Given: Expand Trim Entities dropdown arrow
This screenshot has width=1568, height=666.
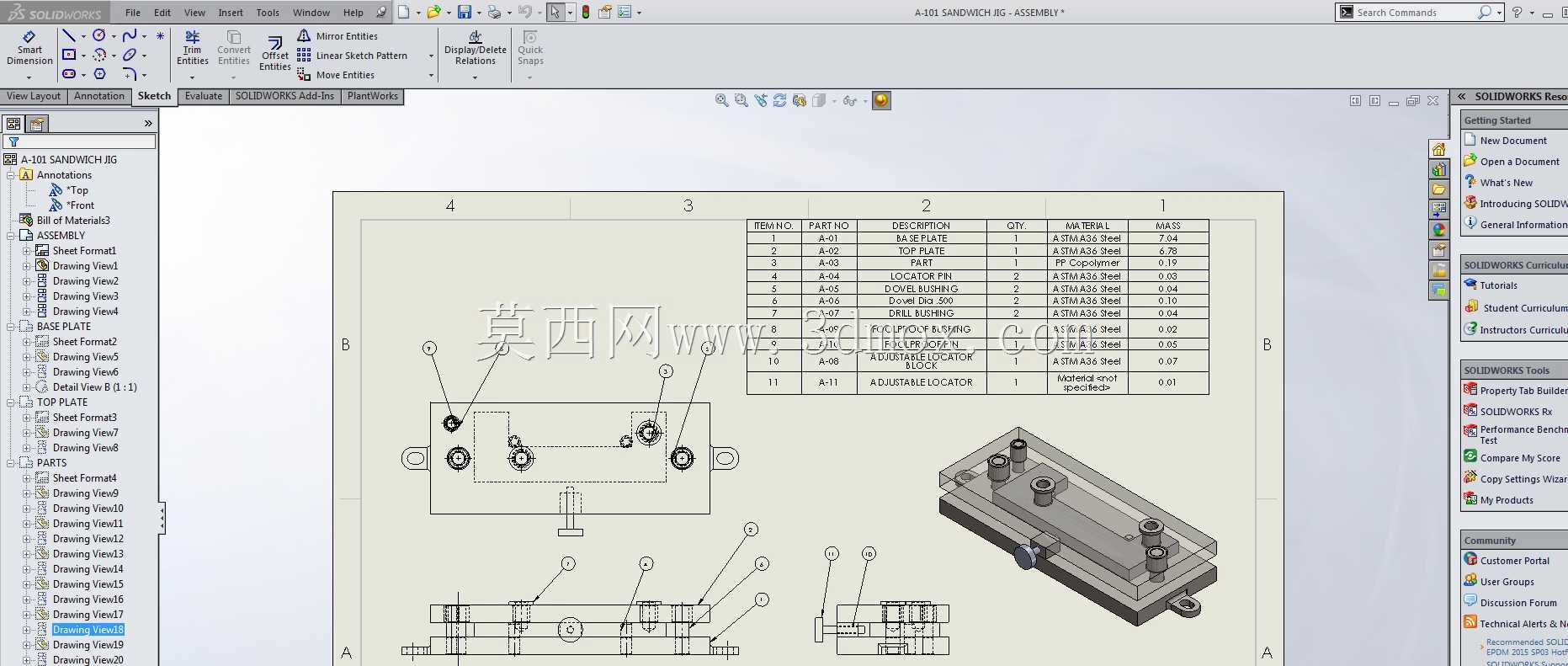Looking at the screenshot, I should tap(193, 77).
